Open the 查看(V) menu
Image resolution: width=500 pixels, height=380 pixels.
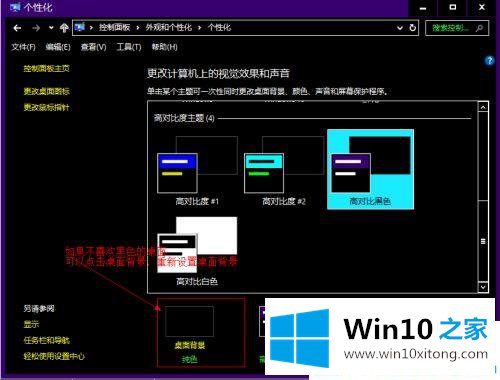(x=93, y=47)
